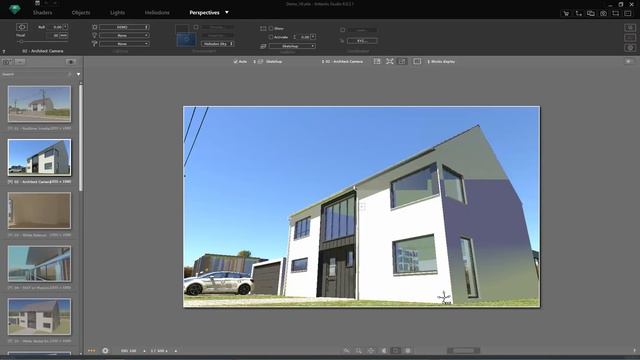This screenshot has height=360, width=640.
Task: Click the layers stack icon
Action: (263, 46)
